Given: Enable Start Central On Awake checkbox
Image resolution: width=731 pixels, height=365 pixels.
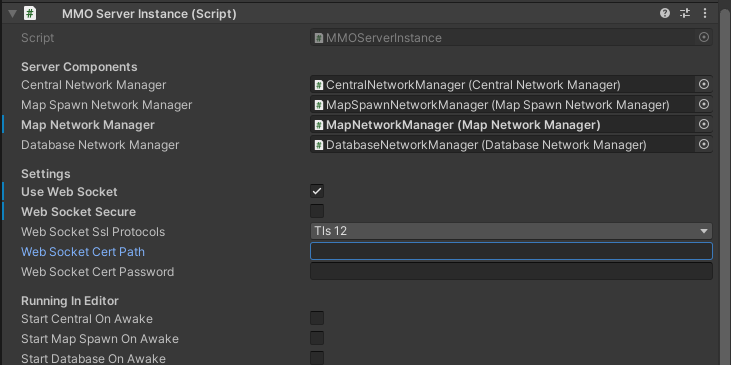Looking at the screenshot, I should 317,318.
